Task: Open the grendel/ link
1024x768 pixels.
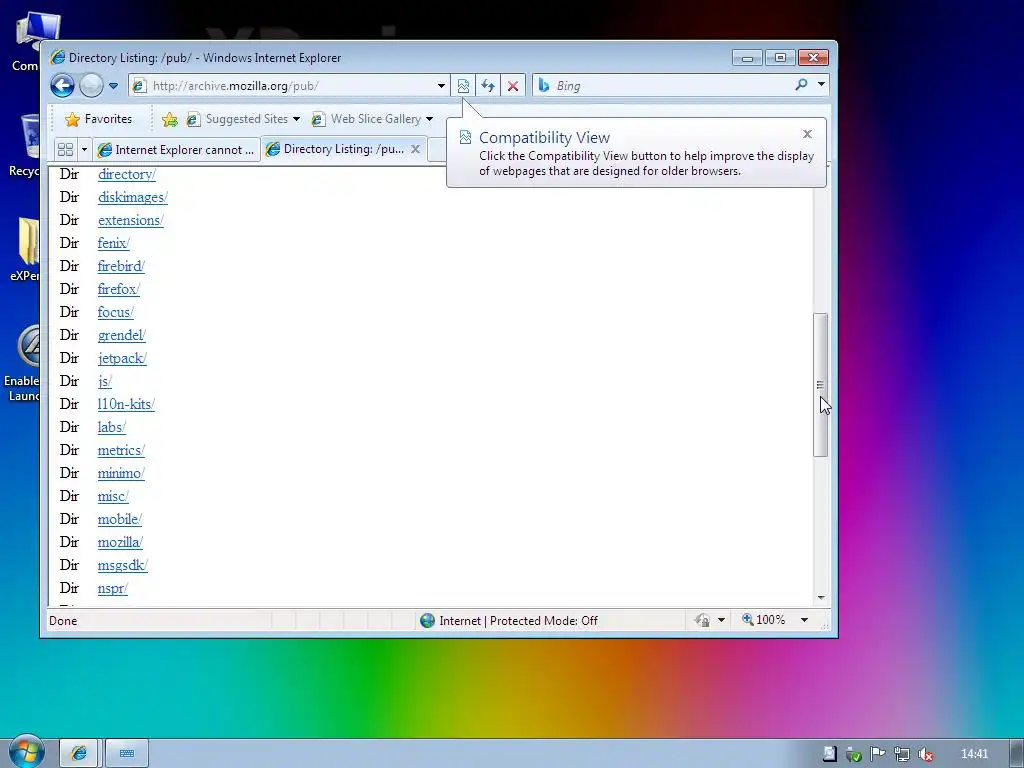Action: point(121,335)
